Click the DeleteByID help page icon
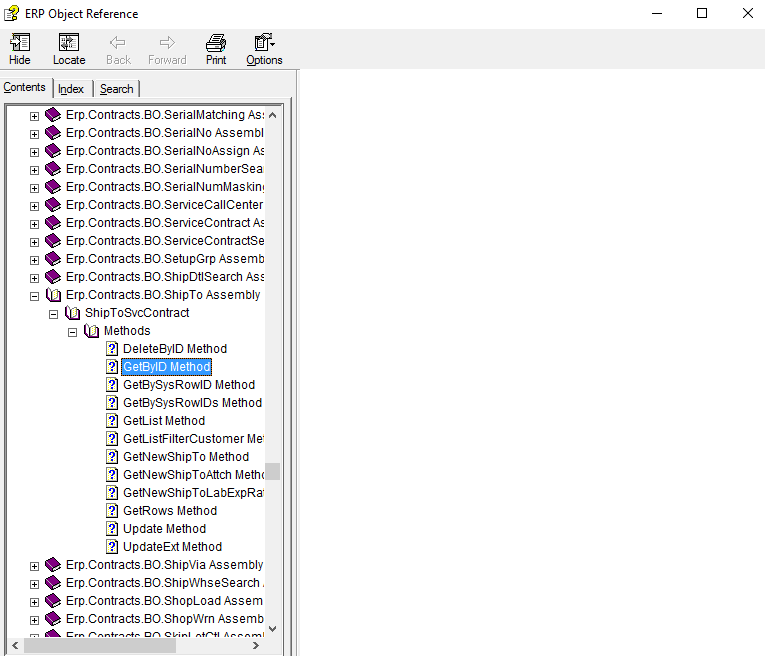 (112, 349)
